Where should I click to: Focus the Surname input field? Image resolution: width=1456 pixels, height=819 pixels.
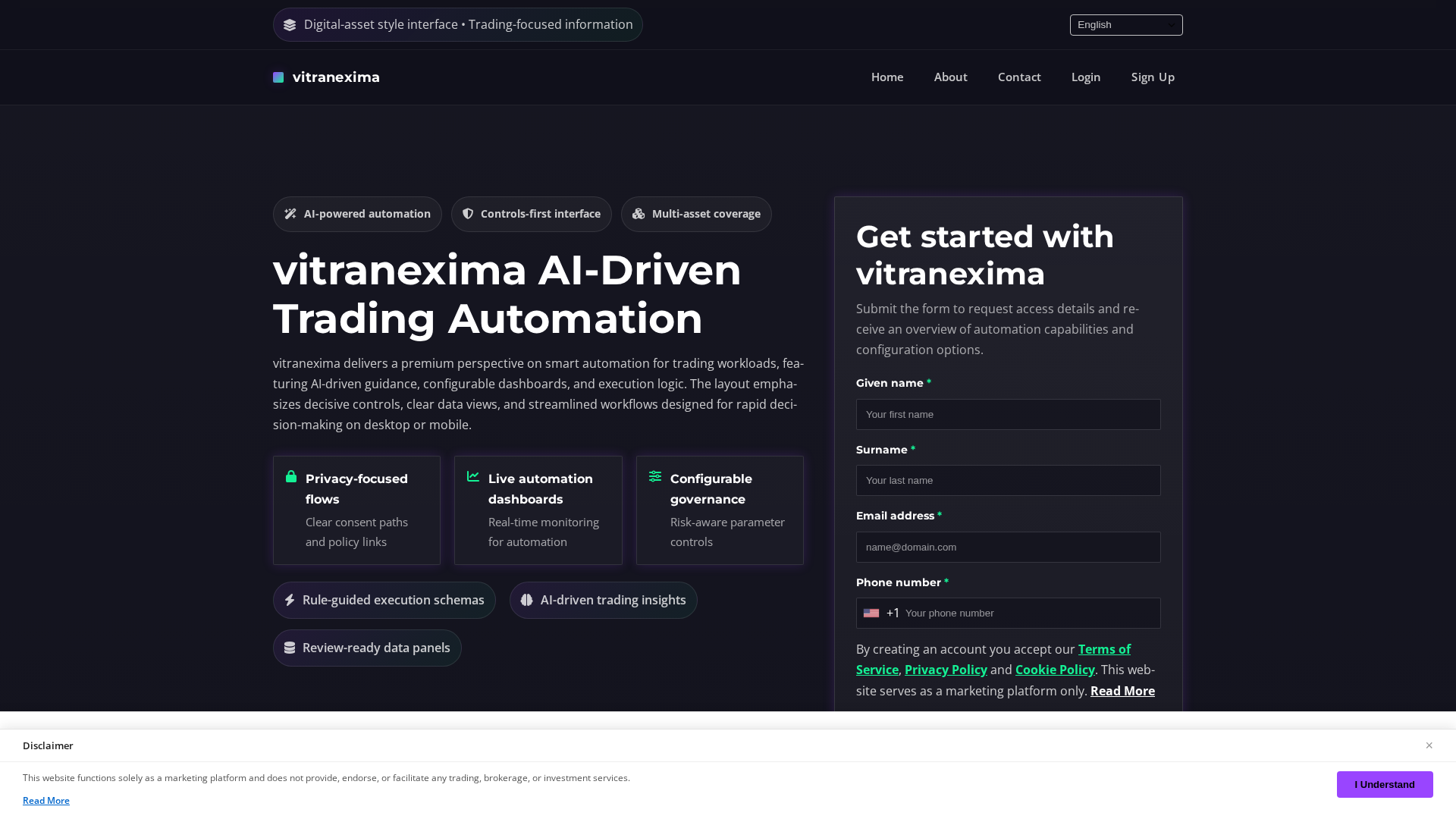1008,480
